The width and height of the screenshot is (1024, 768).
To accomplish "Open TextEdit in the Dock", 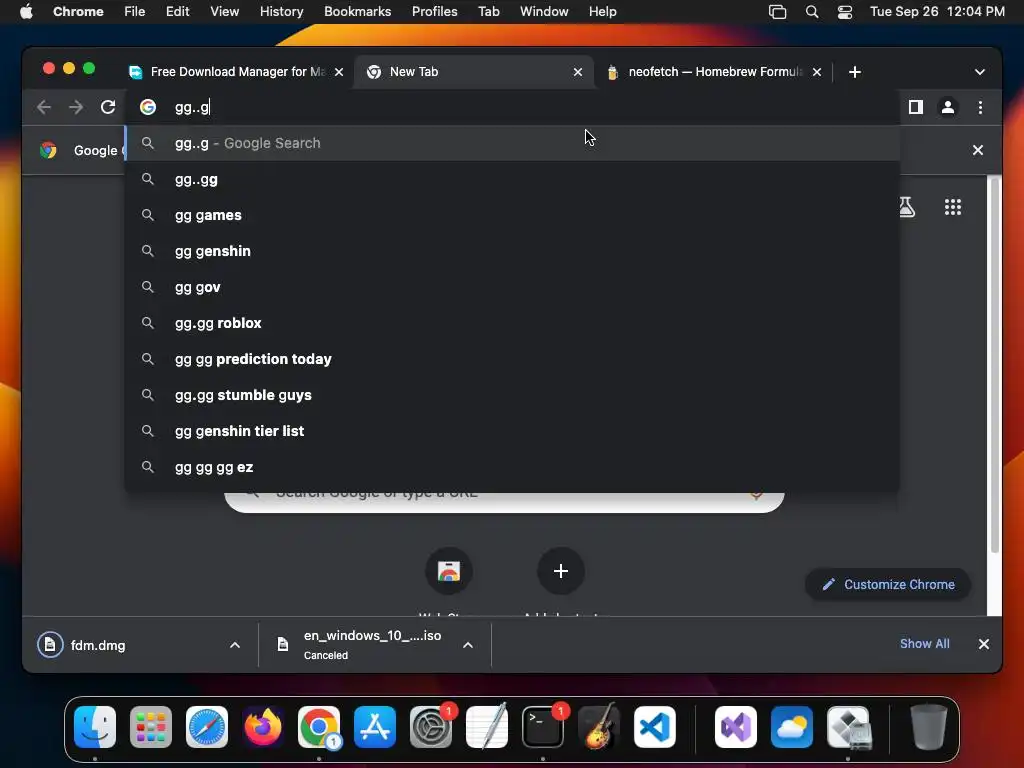I will (x=487, y=727).
